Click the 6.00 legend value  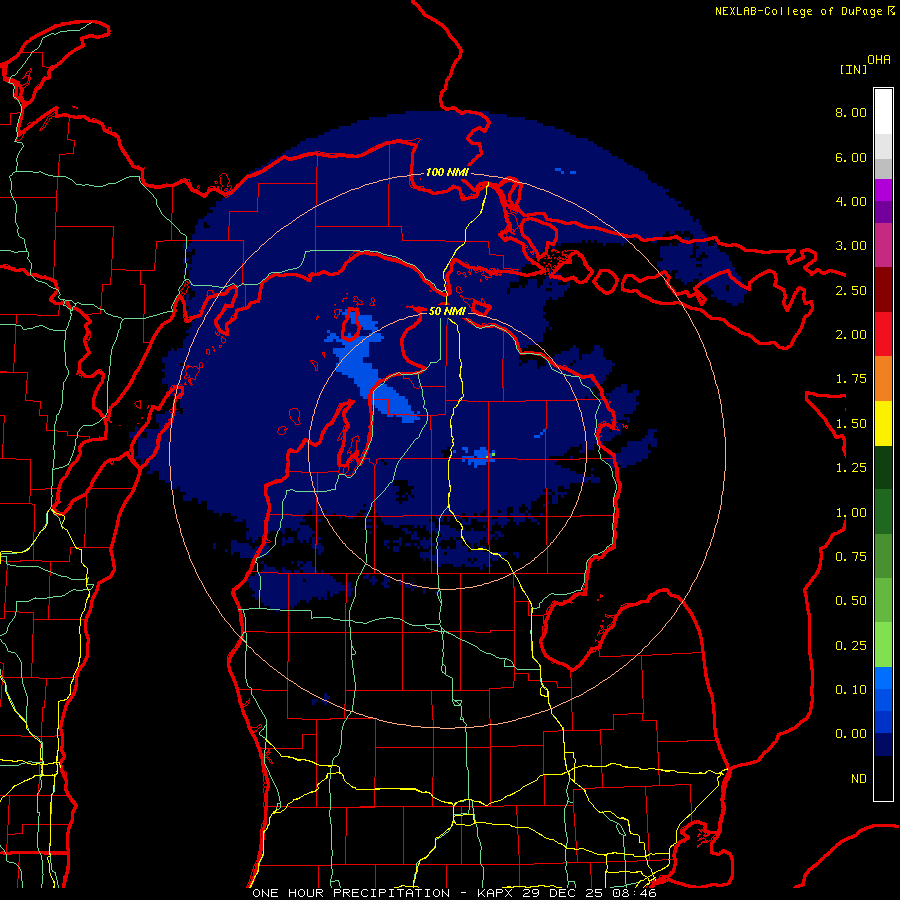tap(851, 157)
